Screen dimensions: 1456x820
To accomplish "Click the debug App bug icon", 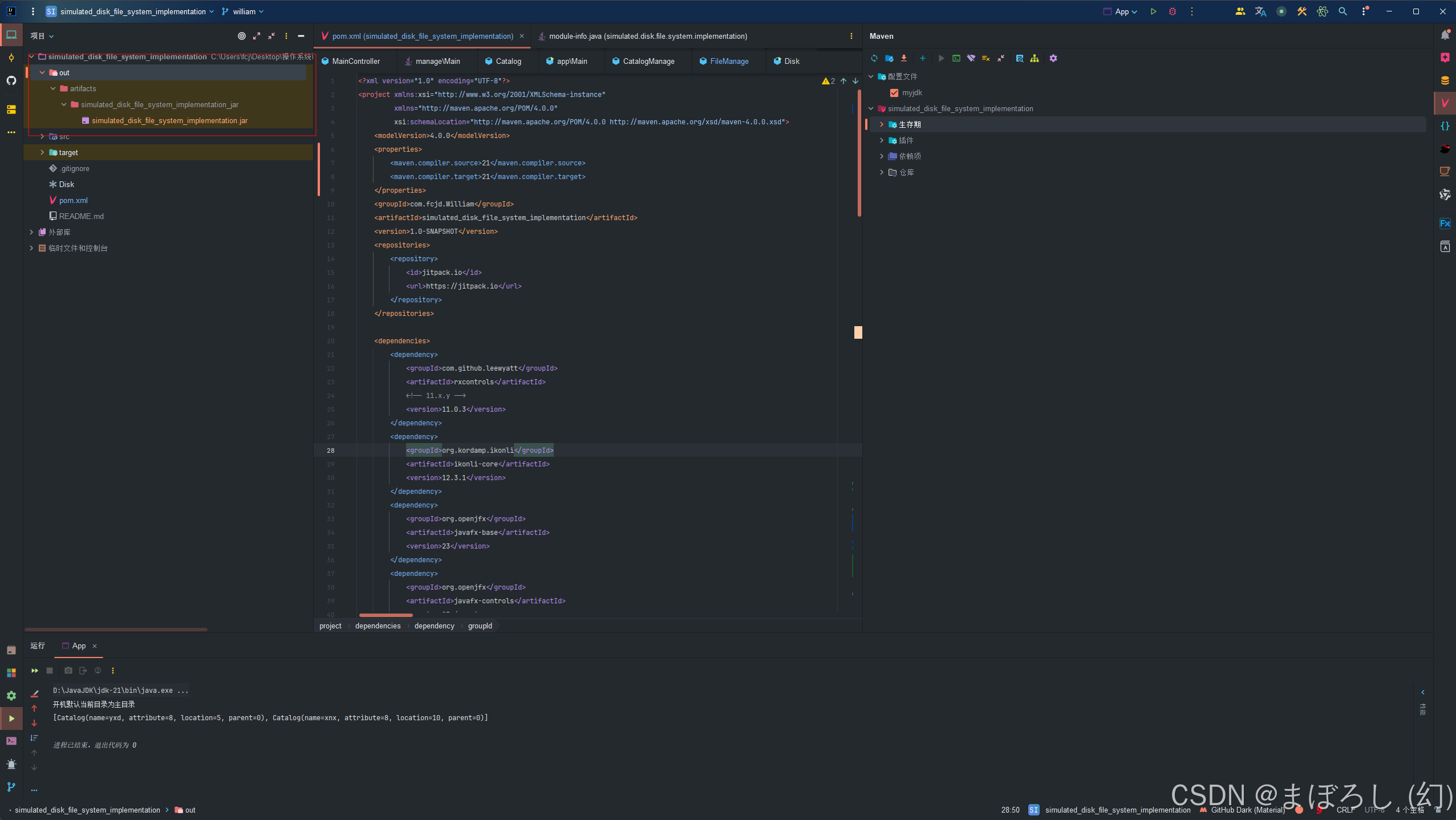I will click(x=1173, y=11).
